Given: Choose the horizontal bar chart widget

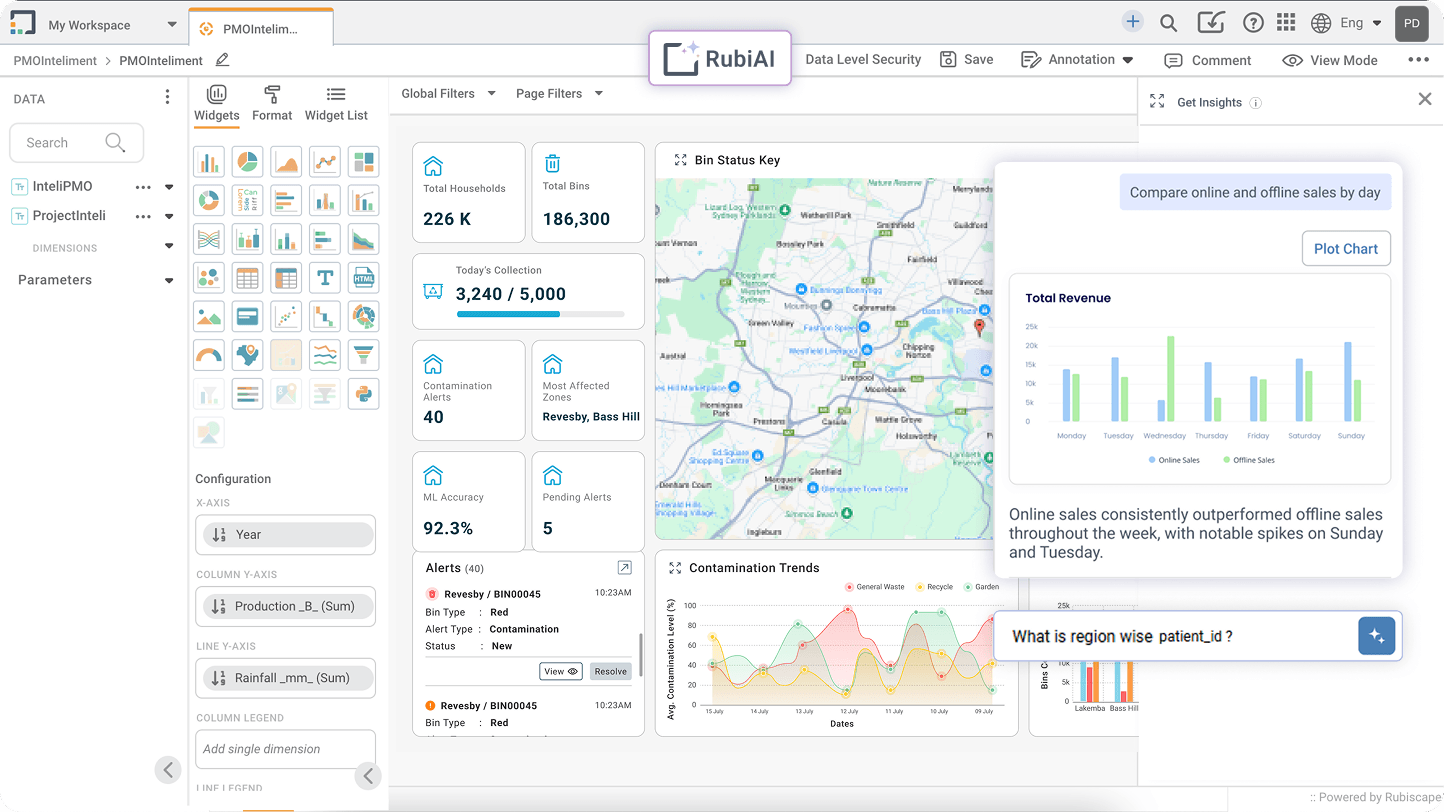Looking at the screenshot, I should (286, 200).
